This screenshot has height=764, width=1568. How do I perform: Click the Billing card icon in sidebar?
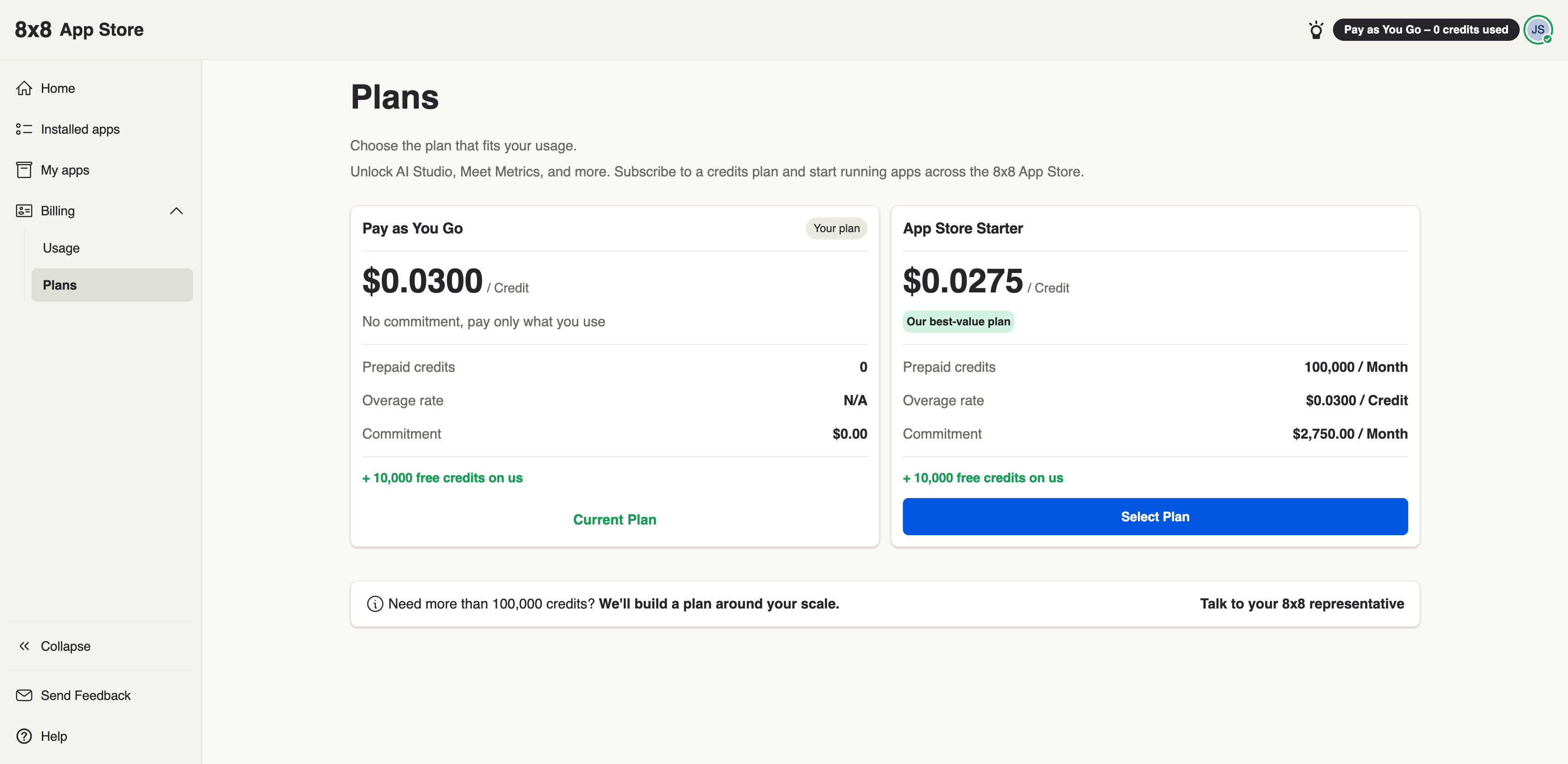click(x=24, y=210)
